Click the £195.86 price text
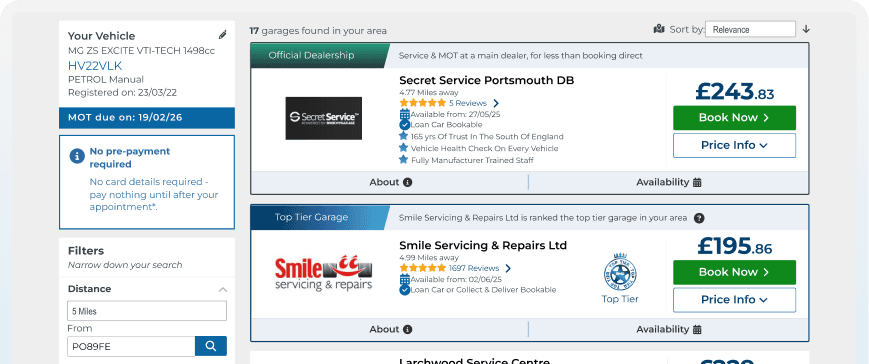 [x=734, y=246]
